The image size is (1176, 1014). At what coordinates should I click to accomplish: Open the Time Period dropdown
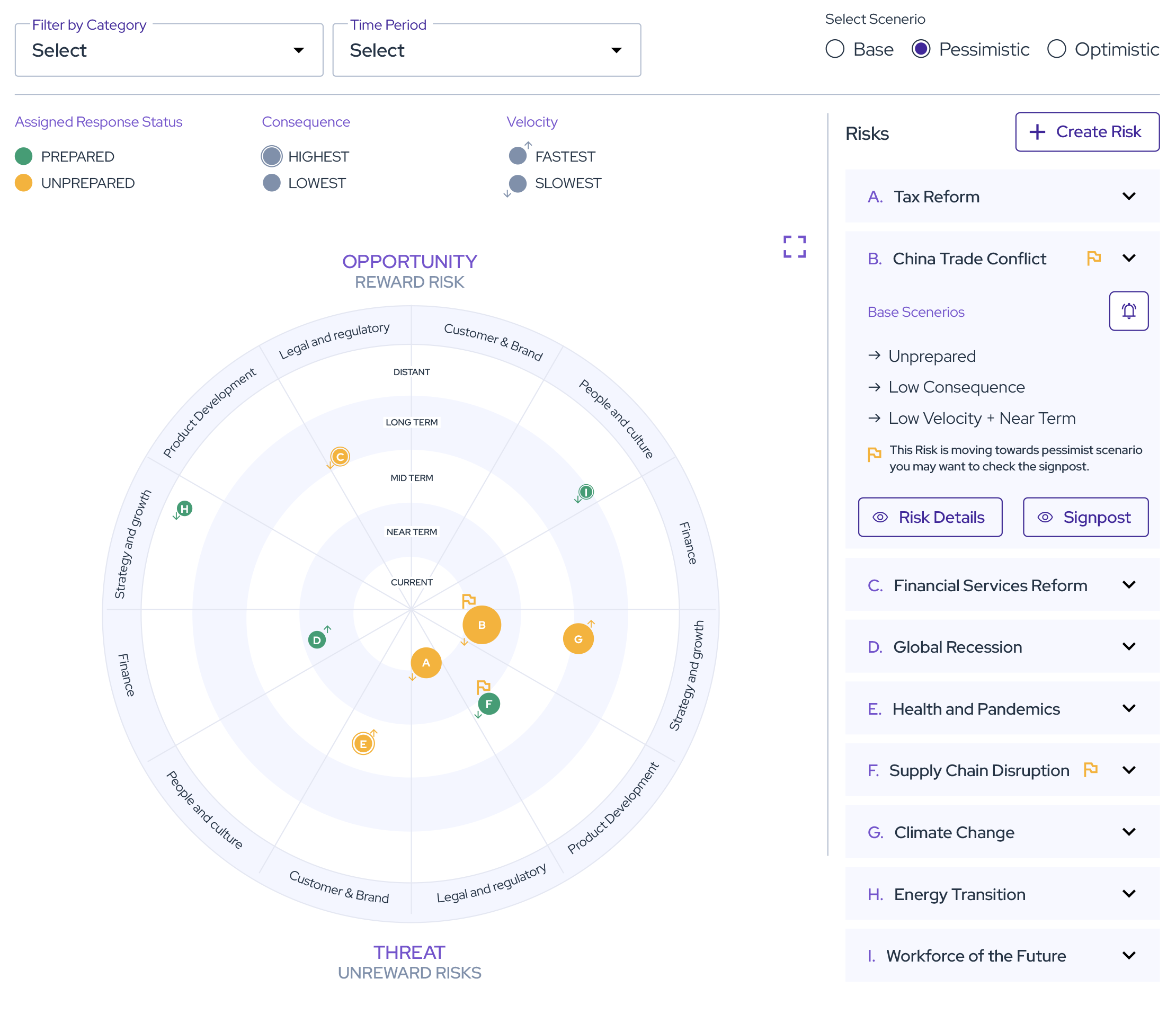[x=486, y=50]
